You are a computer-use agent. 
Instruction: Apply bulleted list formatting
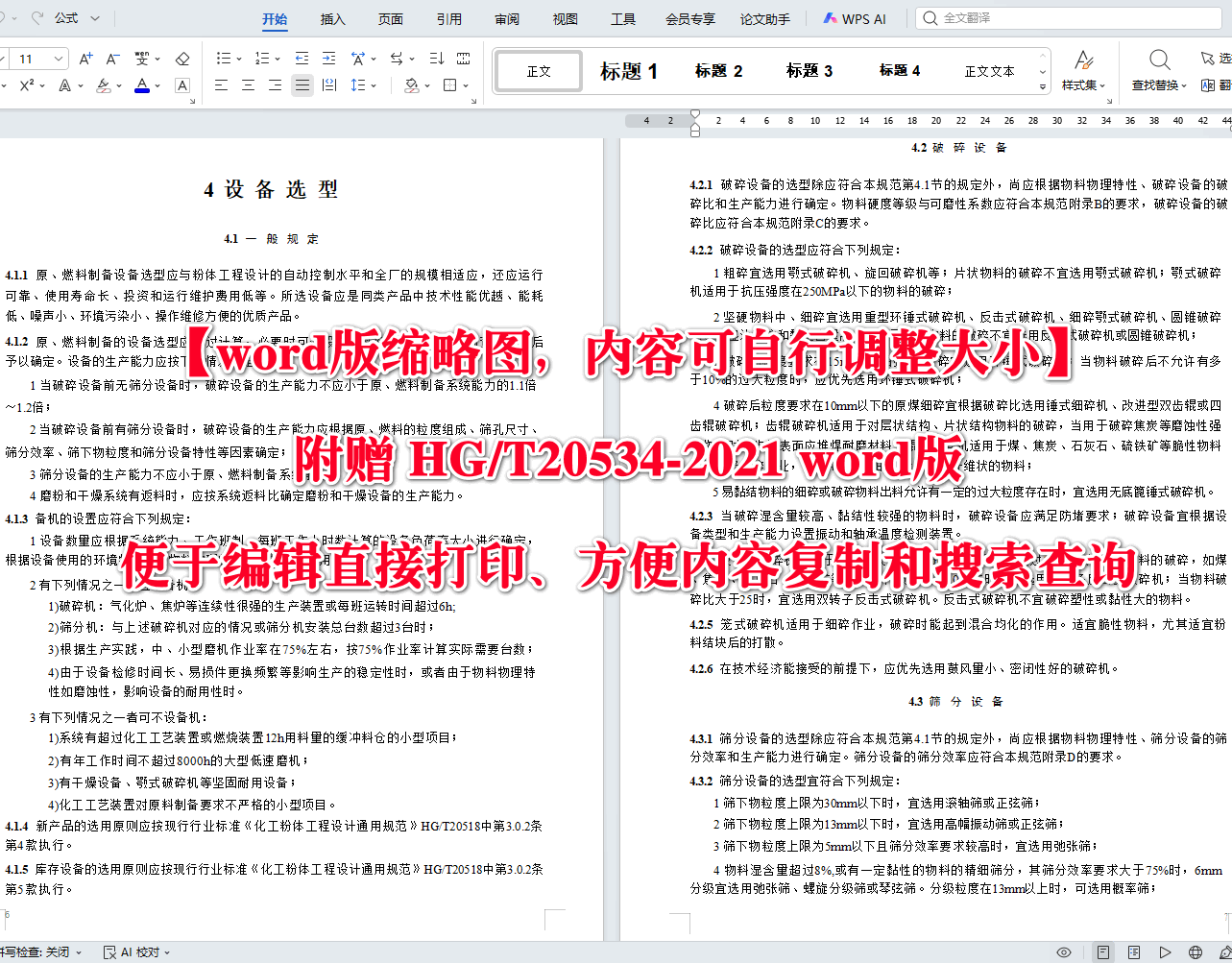(224, 59)
